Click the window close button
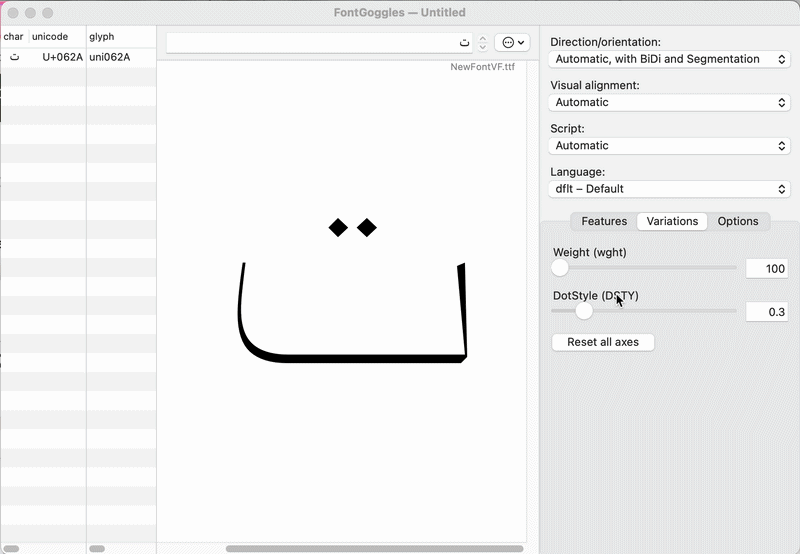This screenshot has height=554, width=800. pos(13,13)
